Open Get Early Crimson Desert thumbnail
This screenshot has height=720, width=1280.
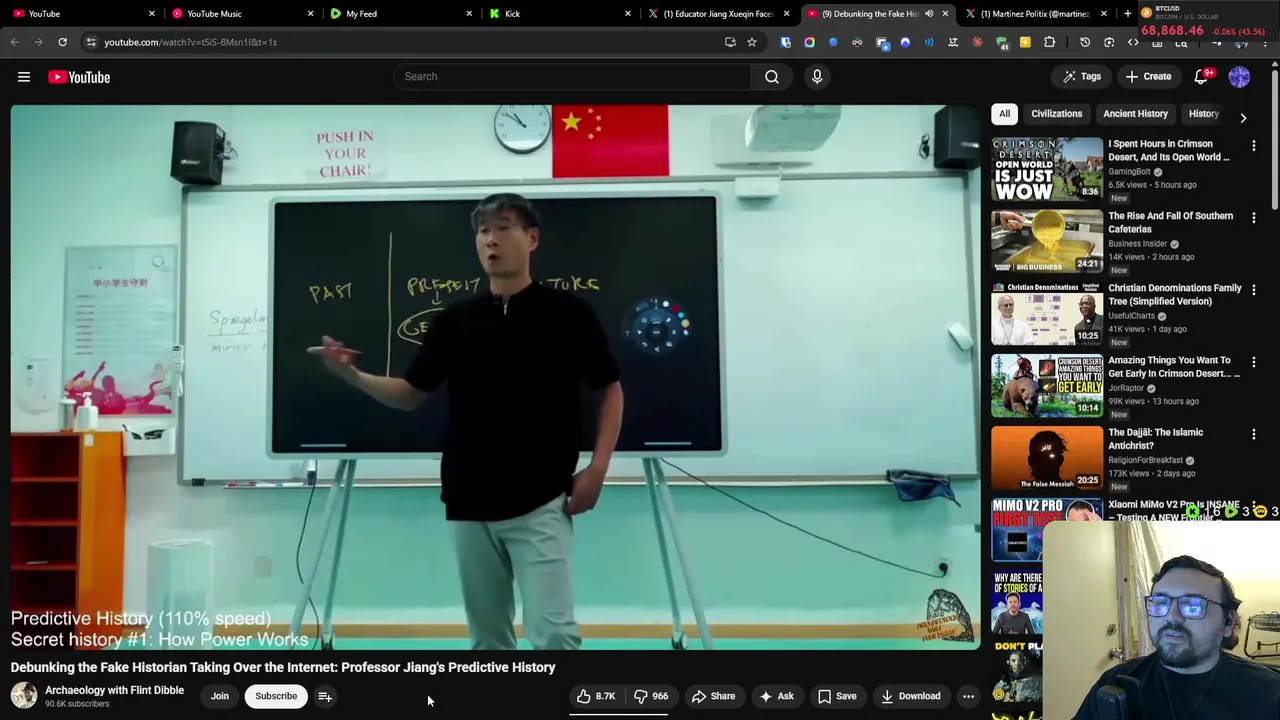[1047, 385]
